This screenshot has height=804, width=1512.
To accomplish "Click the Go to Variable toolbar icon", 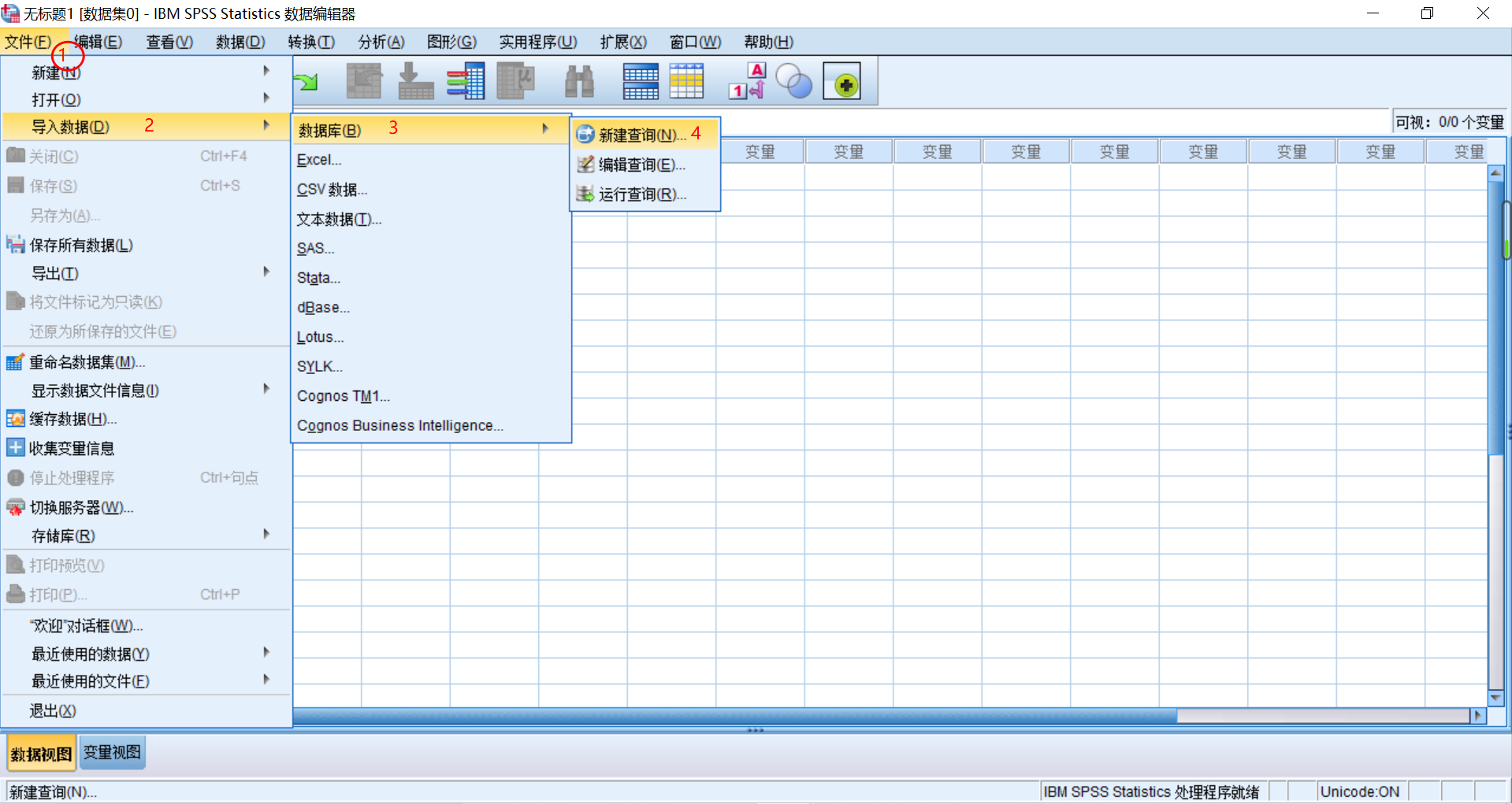I will point(415,80).
